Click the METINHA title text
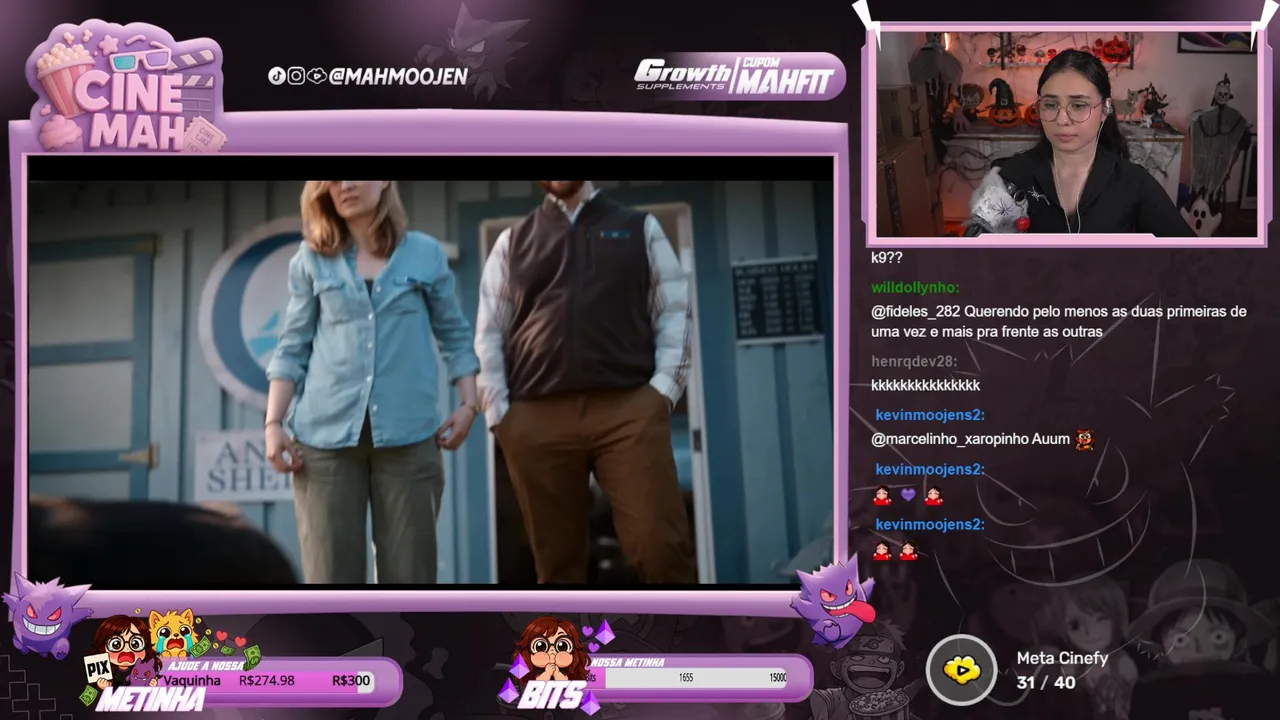 150,699
